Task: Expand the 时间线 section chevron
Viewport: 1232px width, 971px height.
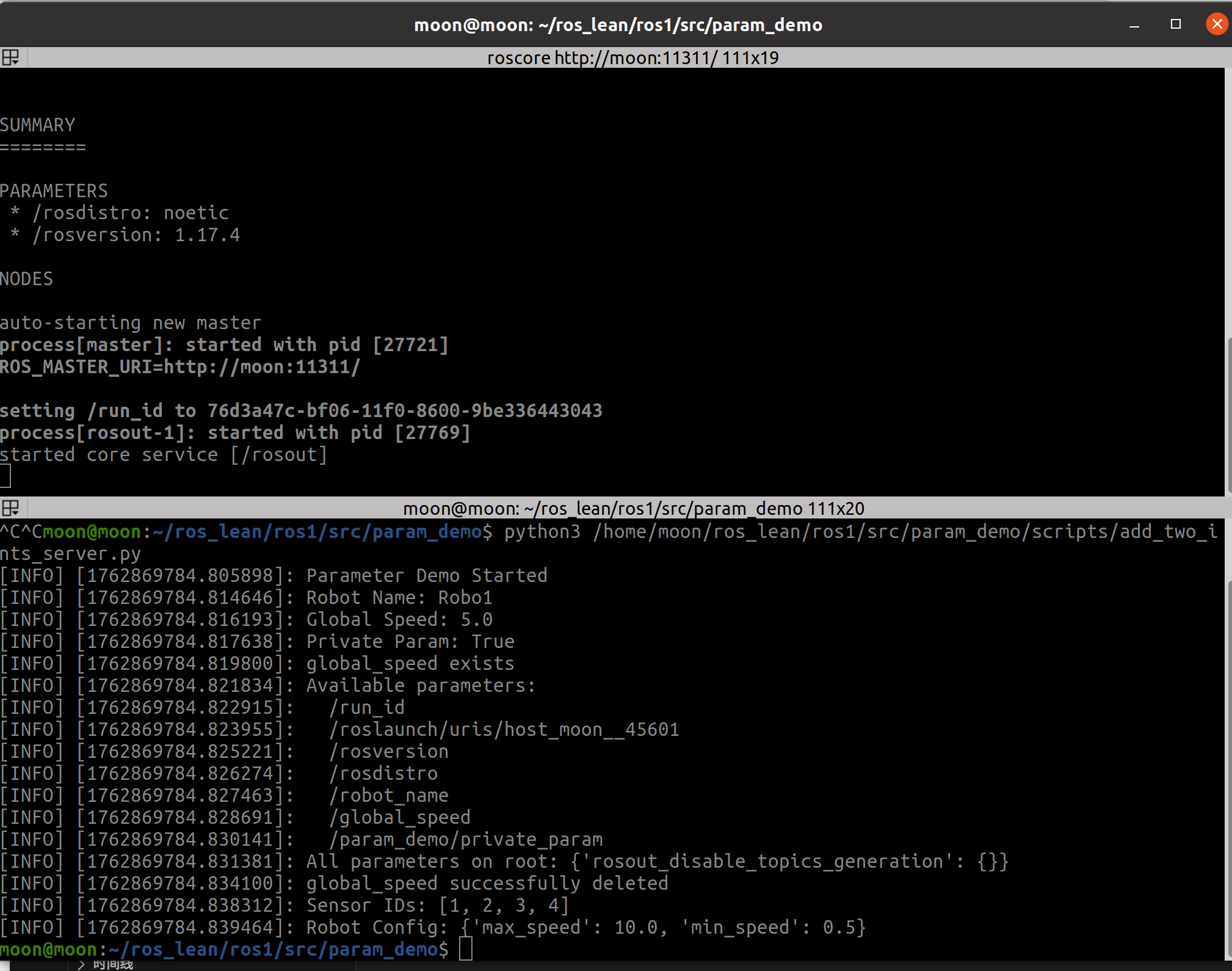Action: coord(81,965)
